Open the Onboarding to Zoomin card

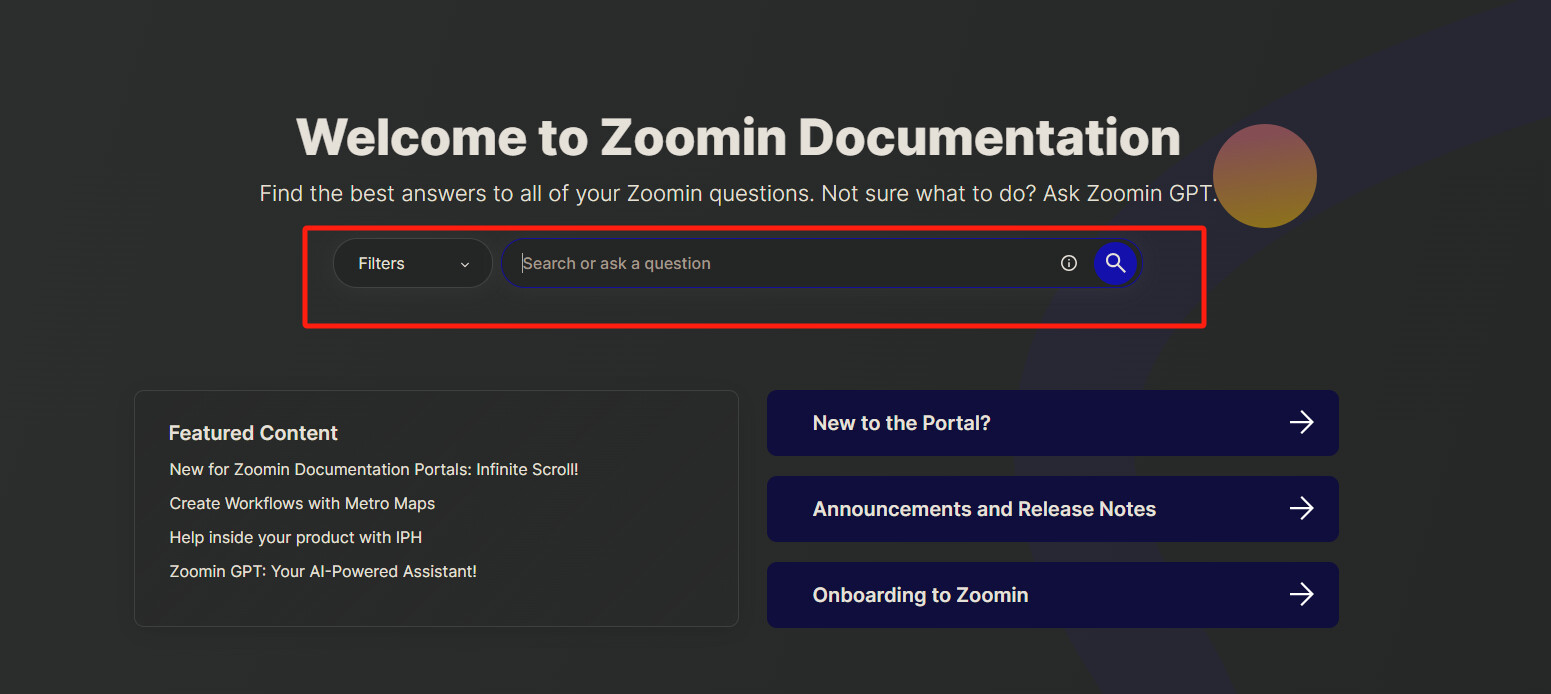(x=1000, y=595)
